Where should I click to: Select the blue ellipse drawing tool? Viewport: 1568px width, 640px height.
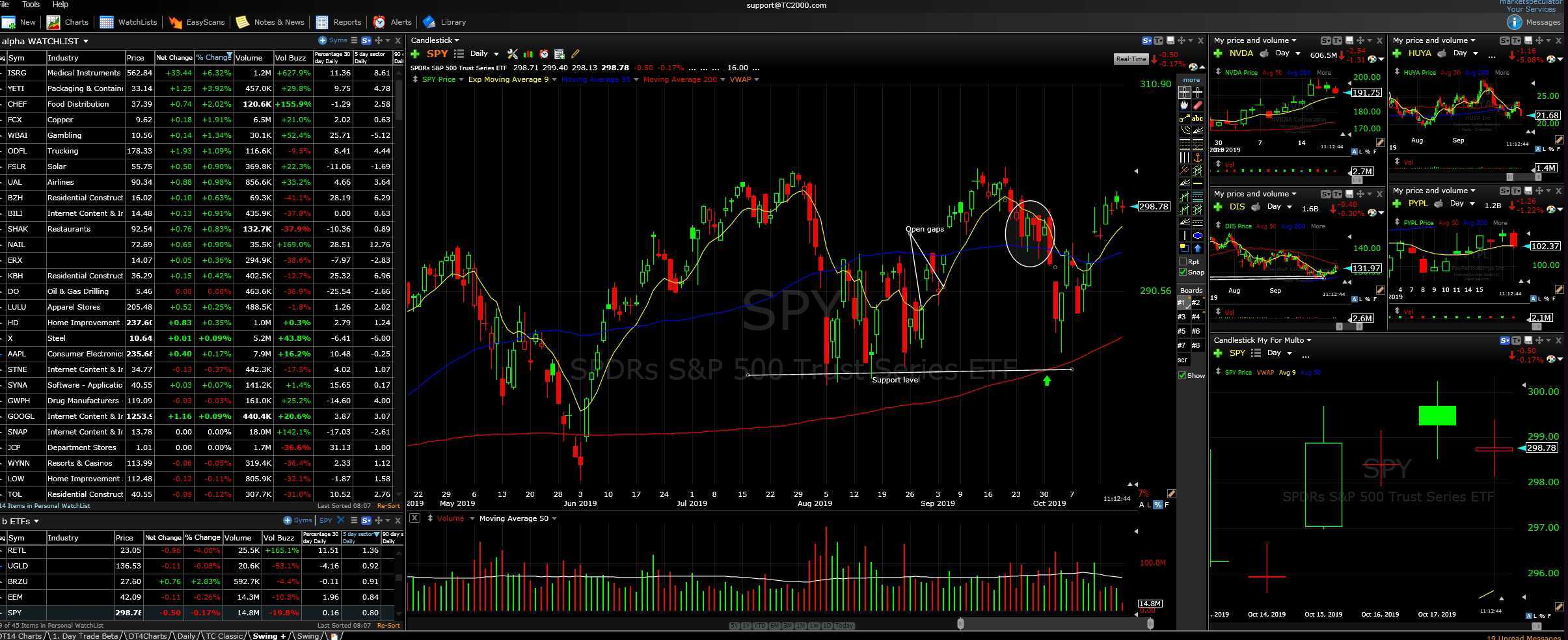[1198, 235]
